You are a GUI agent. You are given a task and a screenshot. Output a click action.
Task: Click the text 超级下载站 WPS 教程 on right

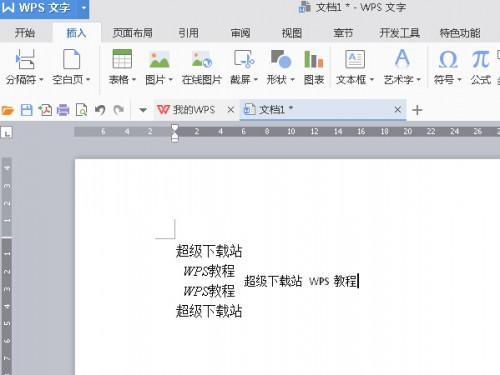tap(300, 281)
